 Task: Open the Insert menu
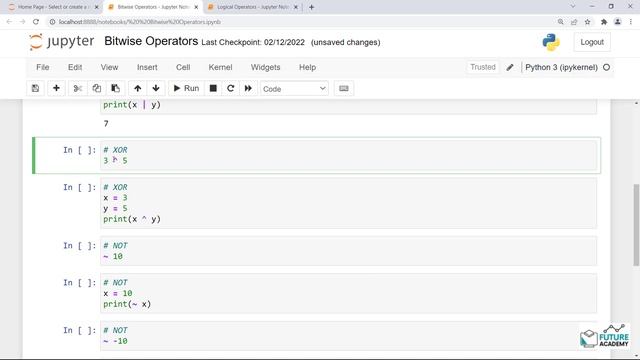point(147,67)
